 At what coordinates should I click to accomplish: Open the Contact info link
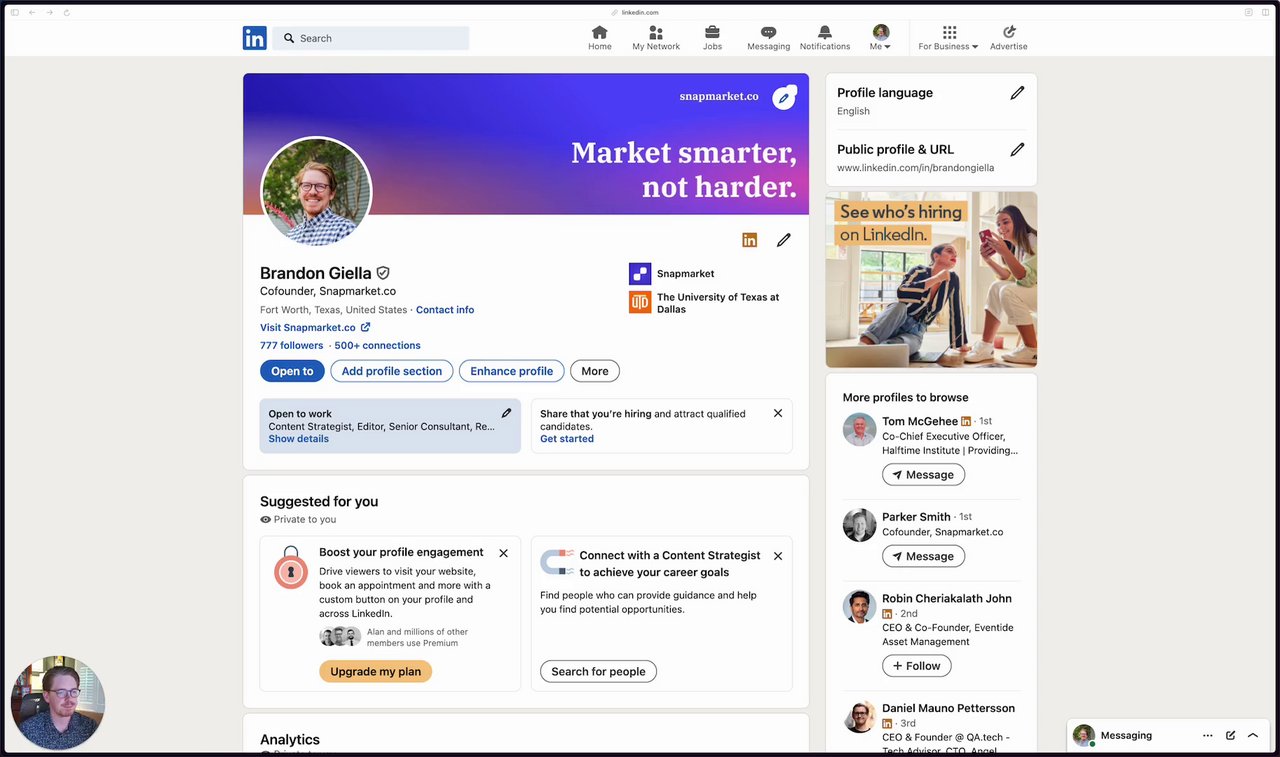(x=445, y=310)
